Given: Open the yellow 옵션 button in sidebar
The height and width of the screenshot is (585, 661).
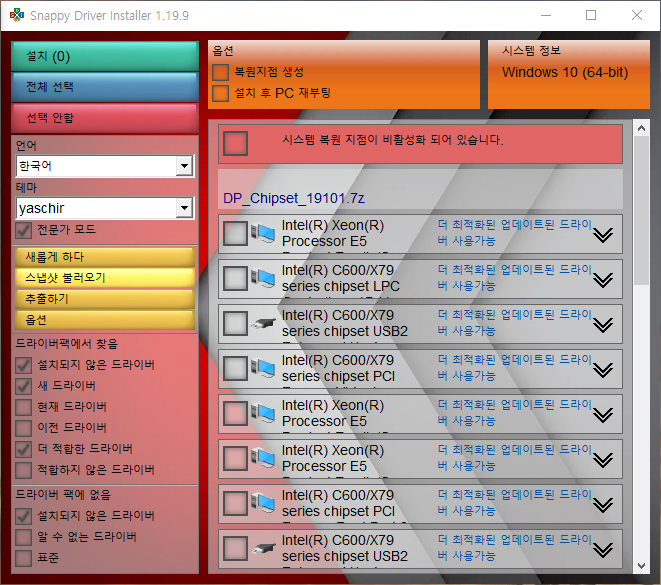Looking at the screenshot, I should coord(105,320).
